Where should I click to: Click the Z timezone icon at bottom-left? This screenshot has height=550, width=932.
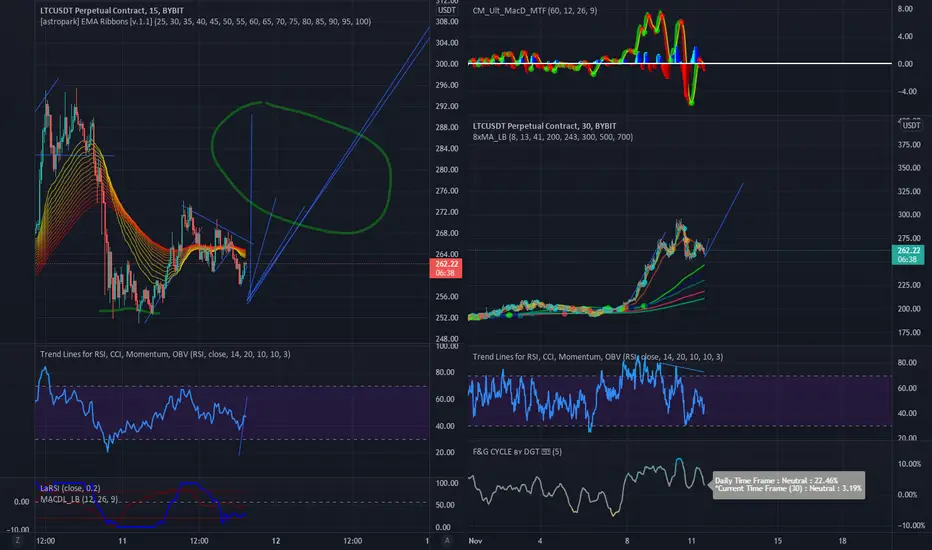[x=17, y=540]
